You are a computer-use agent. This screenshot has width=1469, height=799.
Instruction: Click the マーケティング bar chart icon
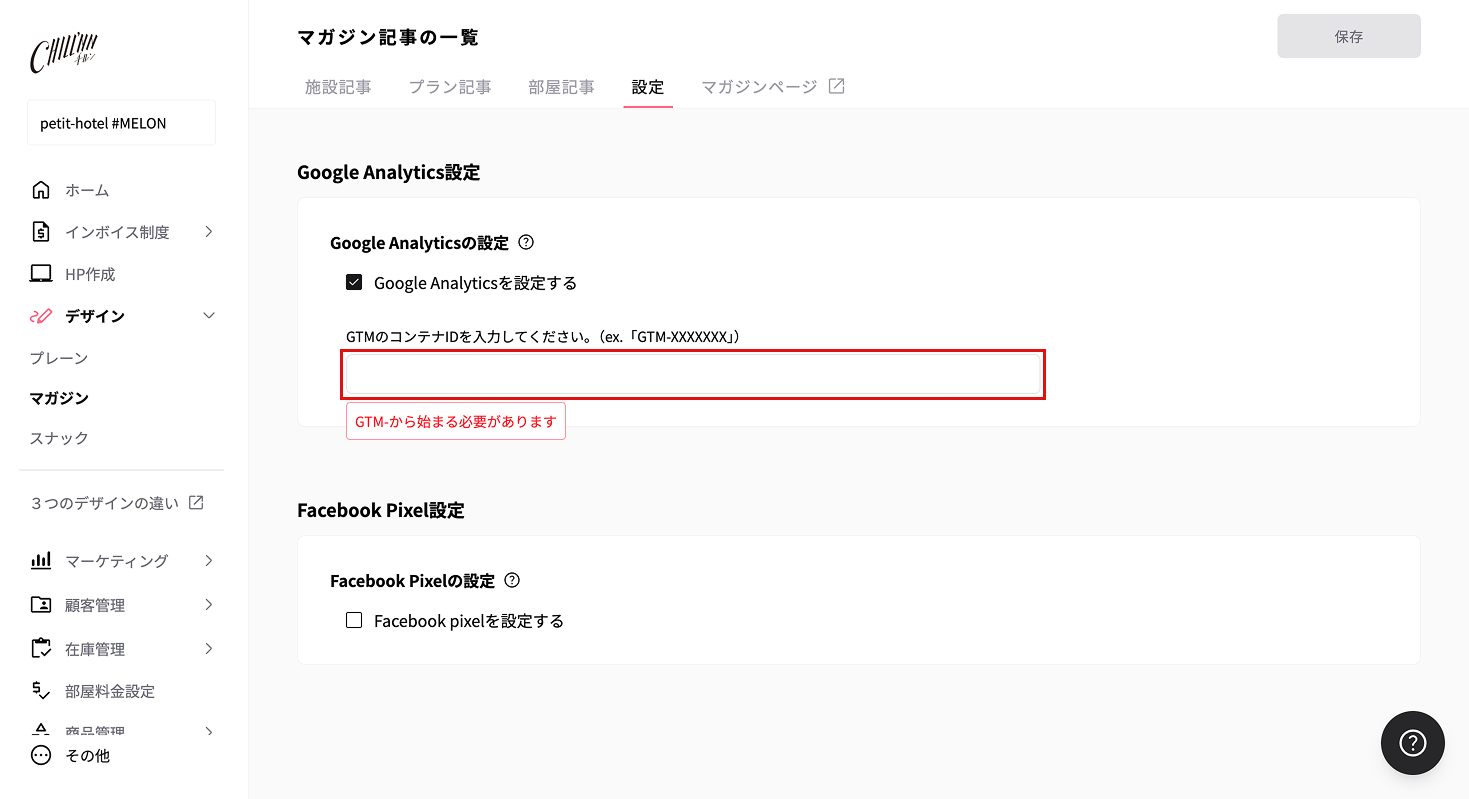[41, 561]
